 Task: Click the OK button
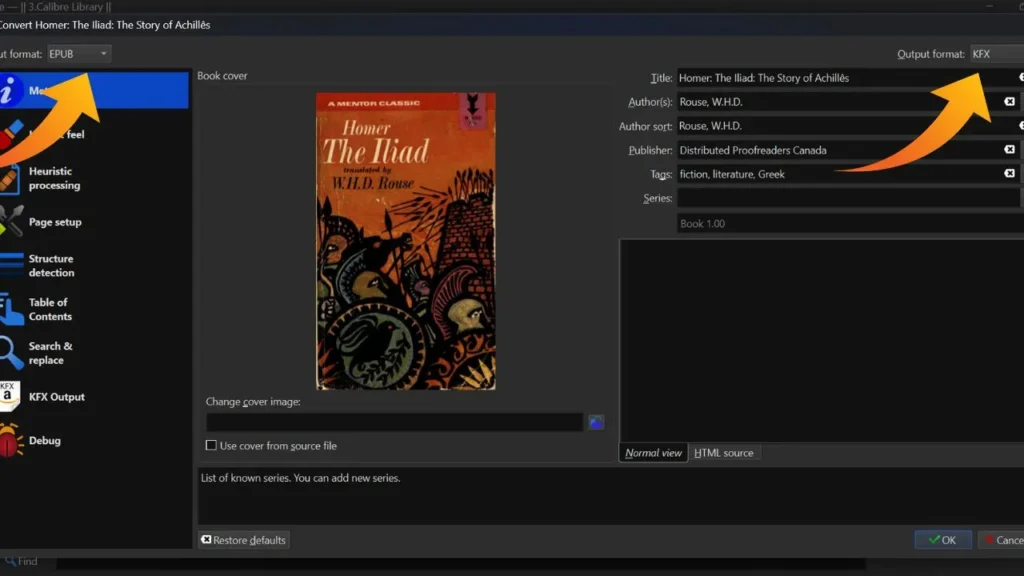click(943, 540)
